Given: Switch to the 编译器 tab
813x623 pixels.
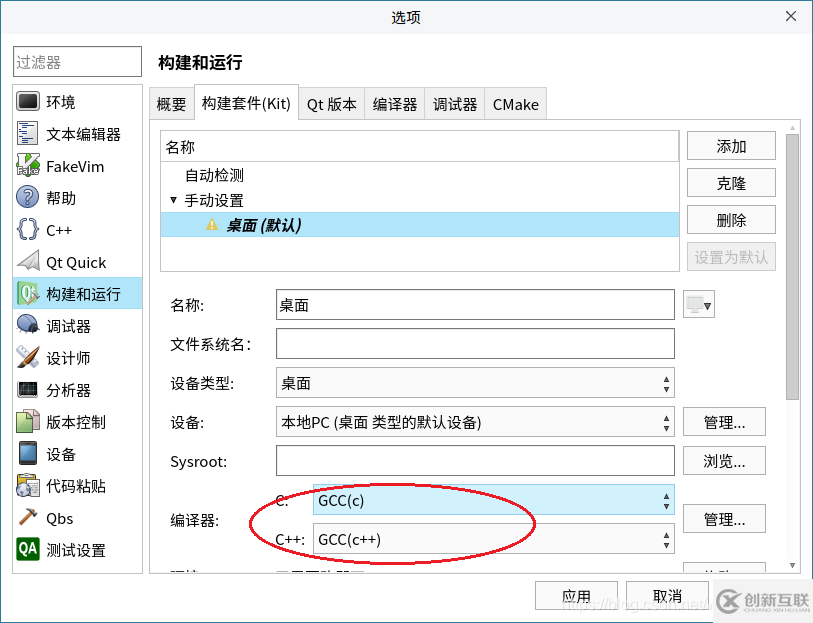Looking at the screenshot, I should 395,104.
